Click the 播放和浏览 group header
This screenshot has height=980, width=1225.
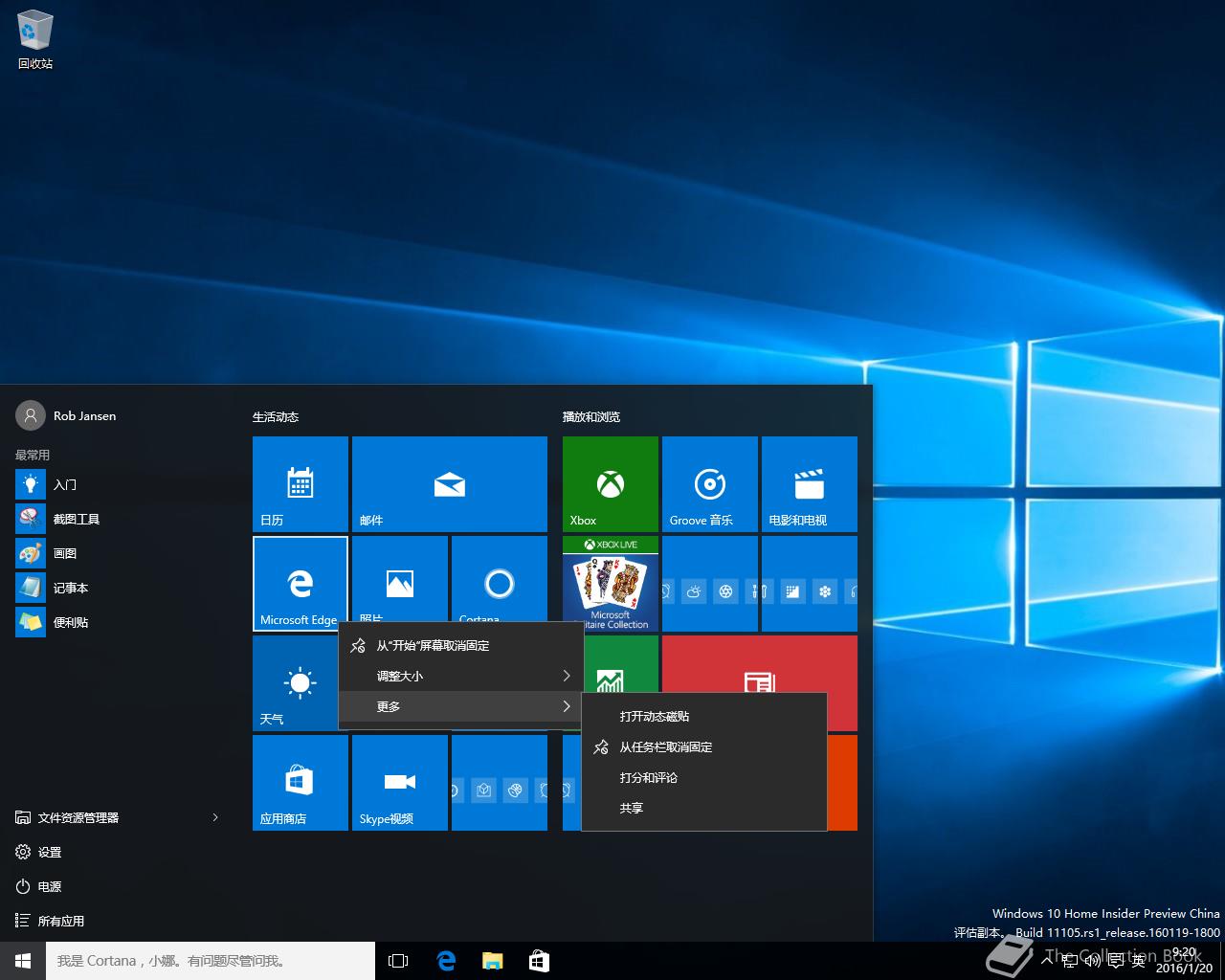click(x=591, y=417)
